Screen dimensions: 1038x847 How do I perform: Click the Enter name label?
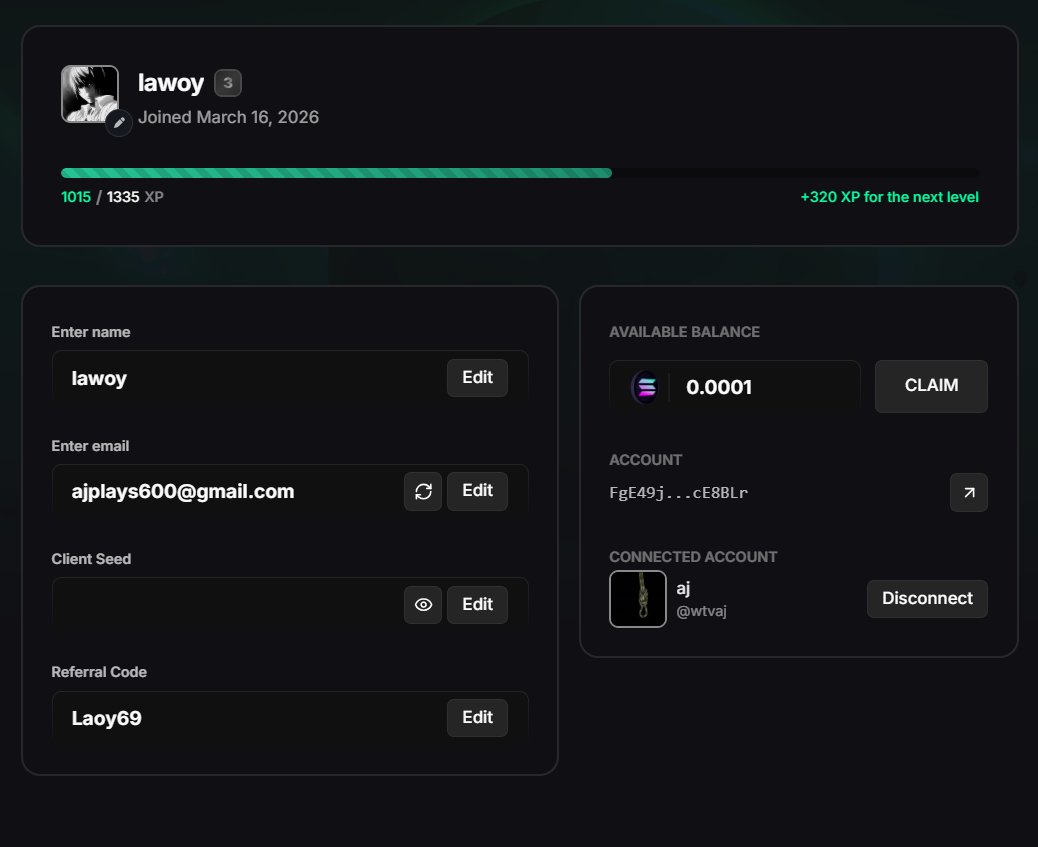click(x=91, y=332)
